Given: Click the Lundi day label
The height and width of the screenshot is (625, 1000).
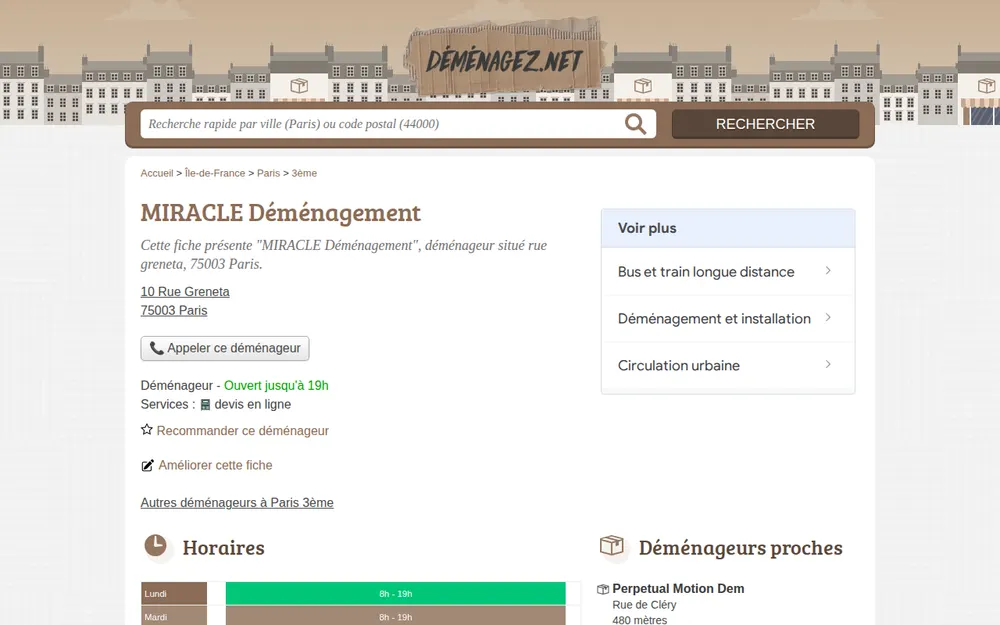Looking at the screenshot, I should (174, 593).
